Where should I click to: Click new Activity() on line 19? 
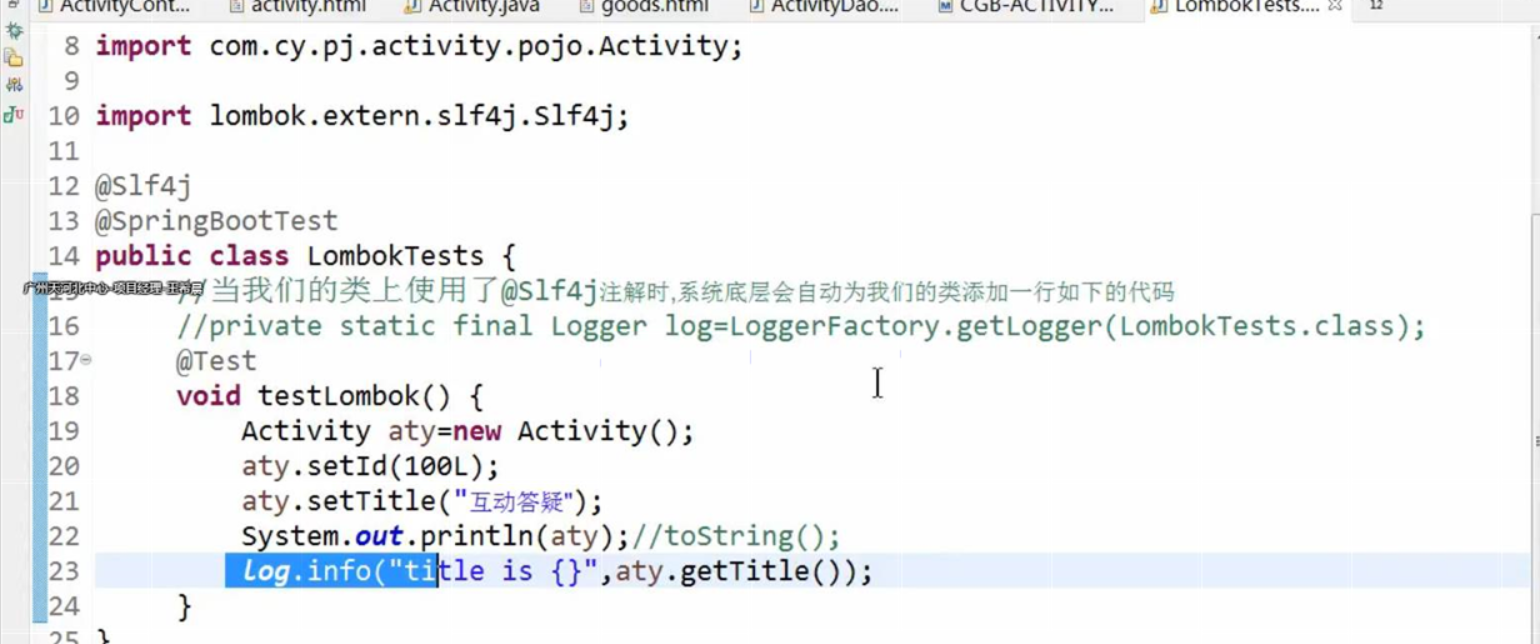click(573, 431)
